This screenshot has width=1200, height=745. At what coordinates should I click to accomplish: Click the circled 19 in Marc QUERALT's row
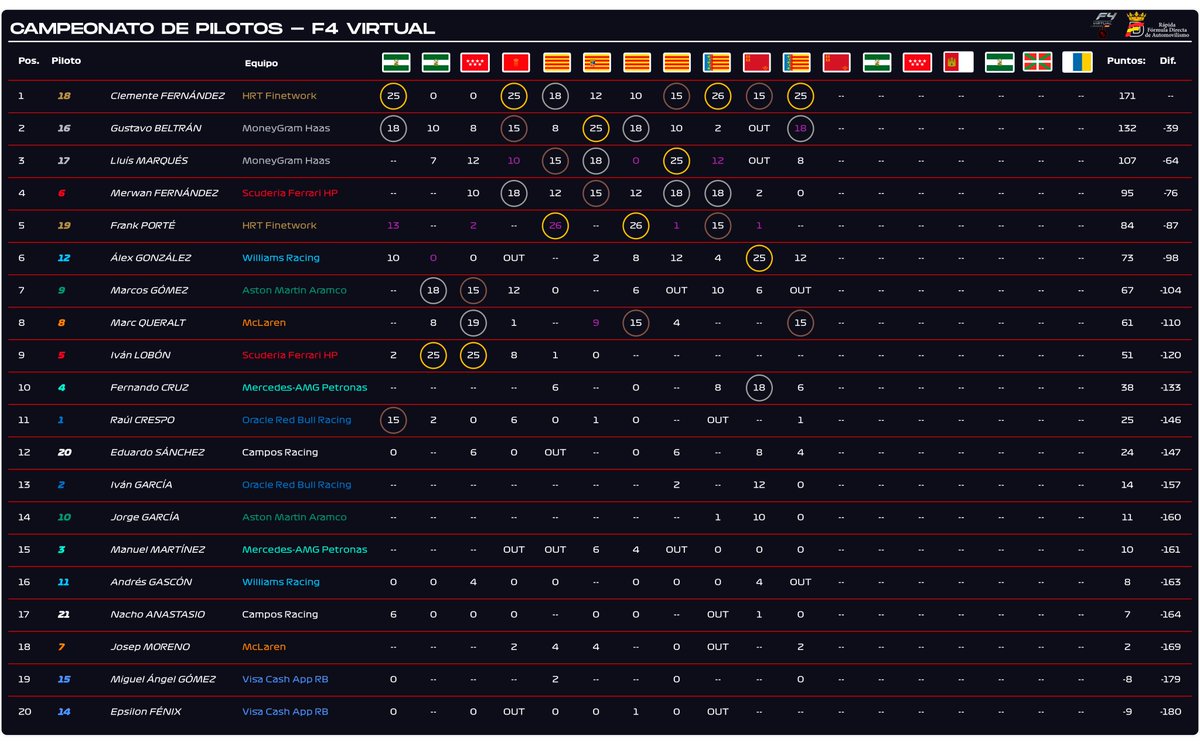474,323
